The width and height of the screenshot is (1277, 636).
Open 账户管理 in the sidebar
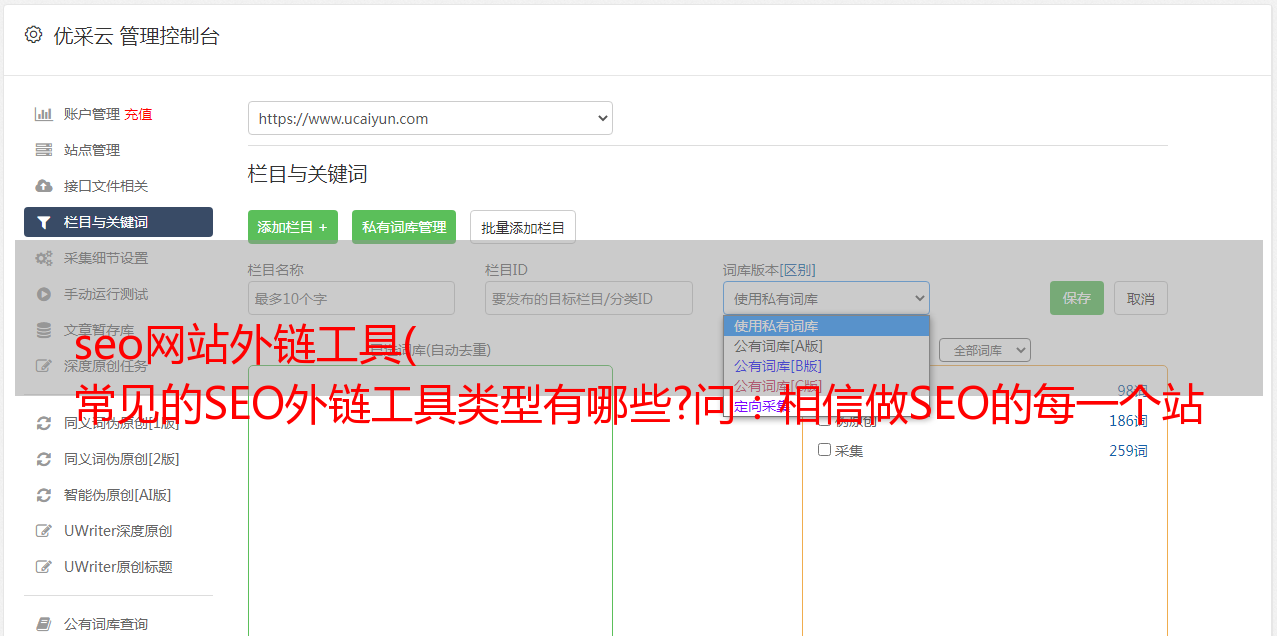[x=92, y=114]
